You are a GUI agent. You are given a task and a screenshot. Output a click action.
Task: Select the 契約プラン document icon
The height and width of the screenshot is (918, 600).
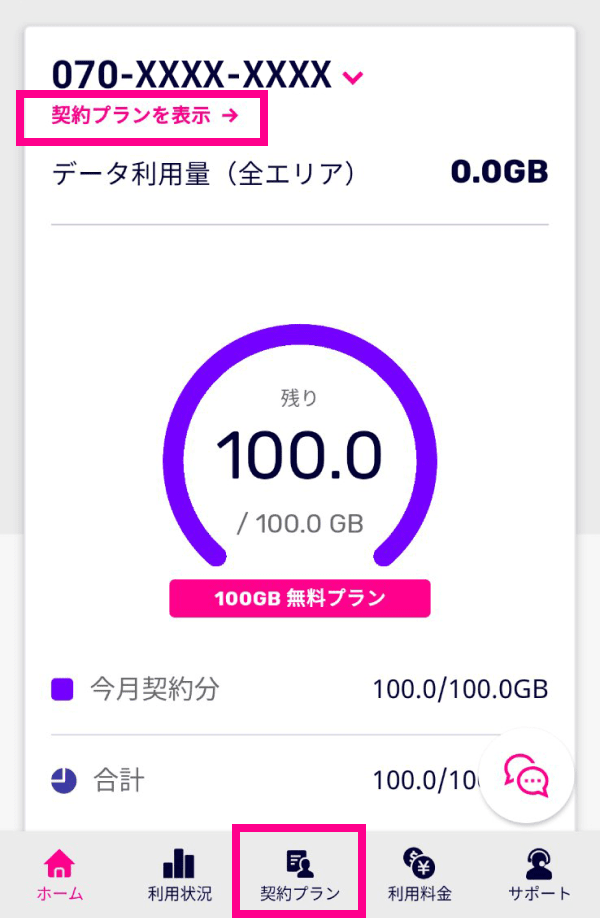(300, 864)
